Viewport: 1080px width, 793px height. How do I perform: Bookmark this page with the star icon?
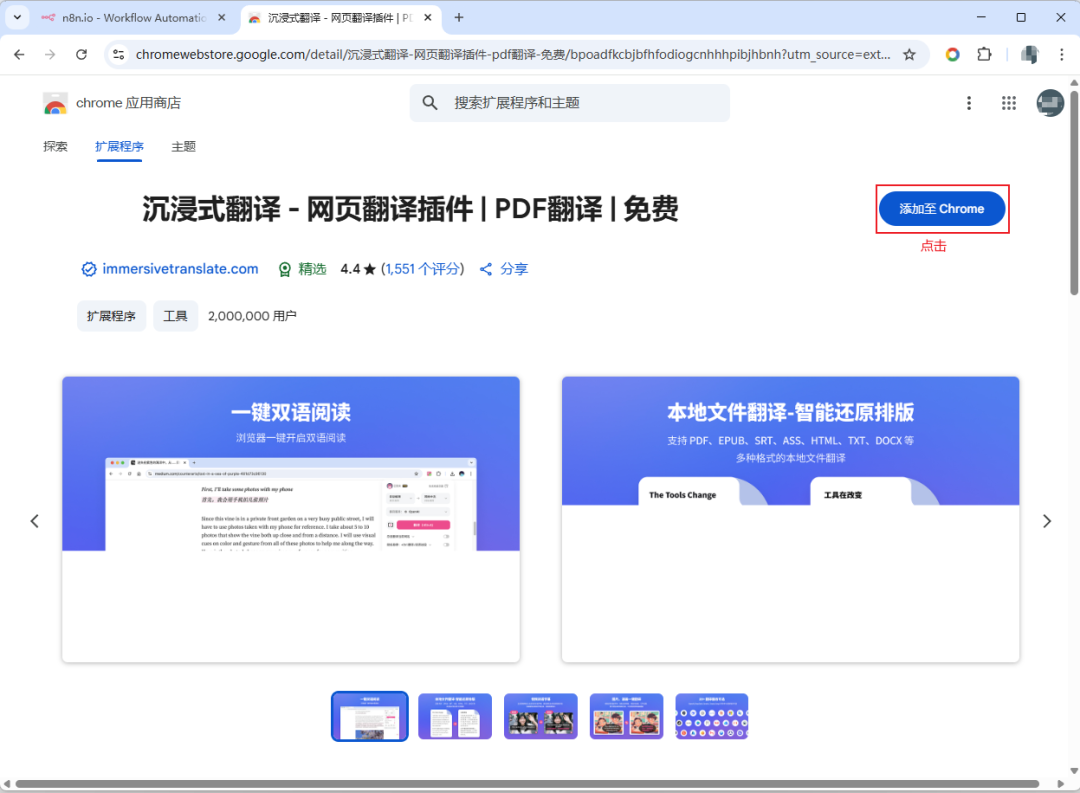[909, 54]
